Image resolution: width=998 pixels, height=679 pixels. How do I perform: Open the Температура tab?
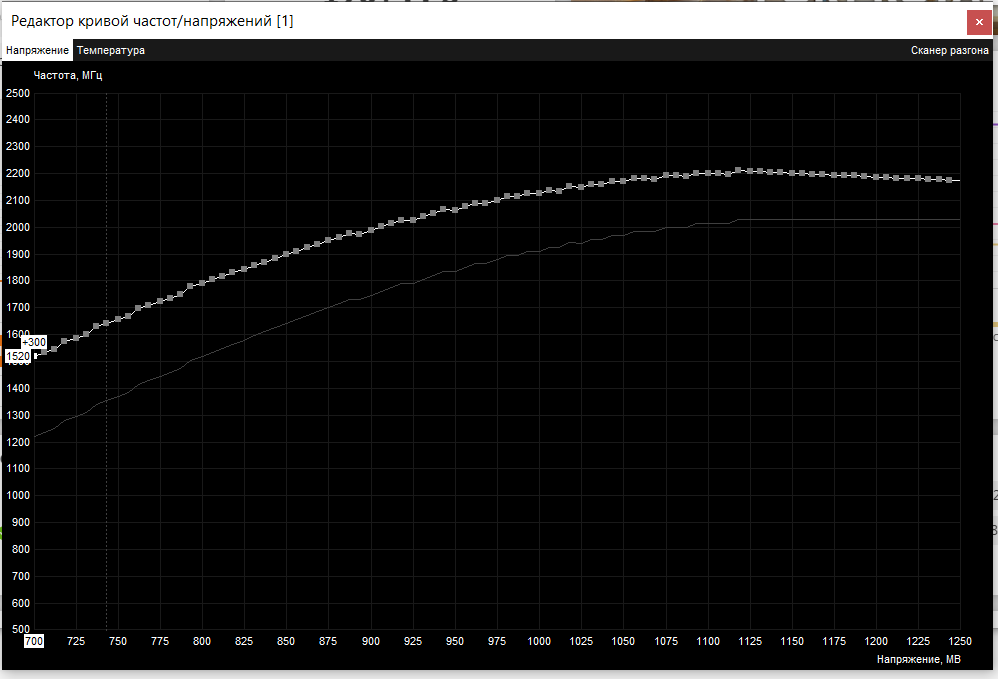[x=111, y=50]
